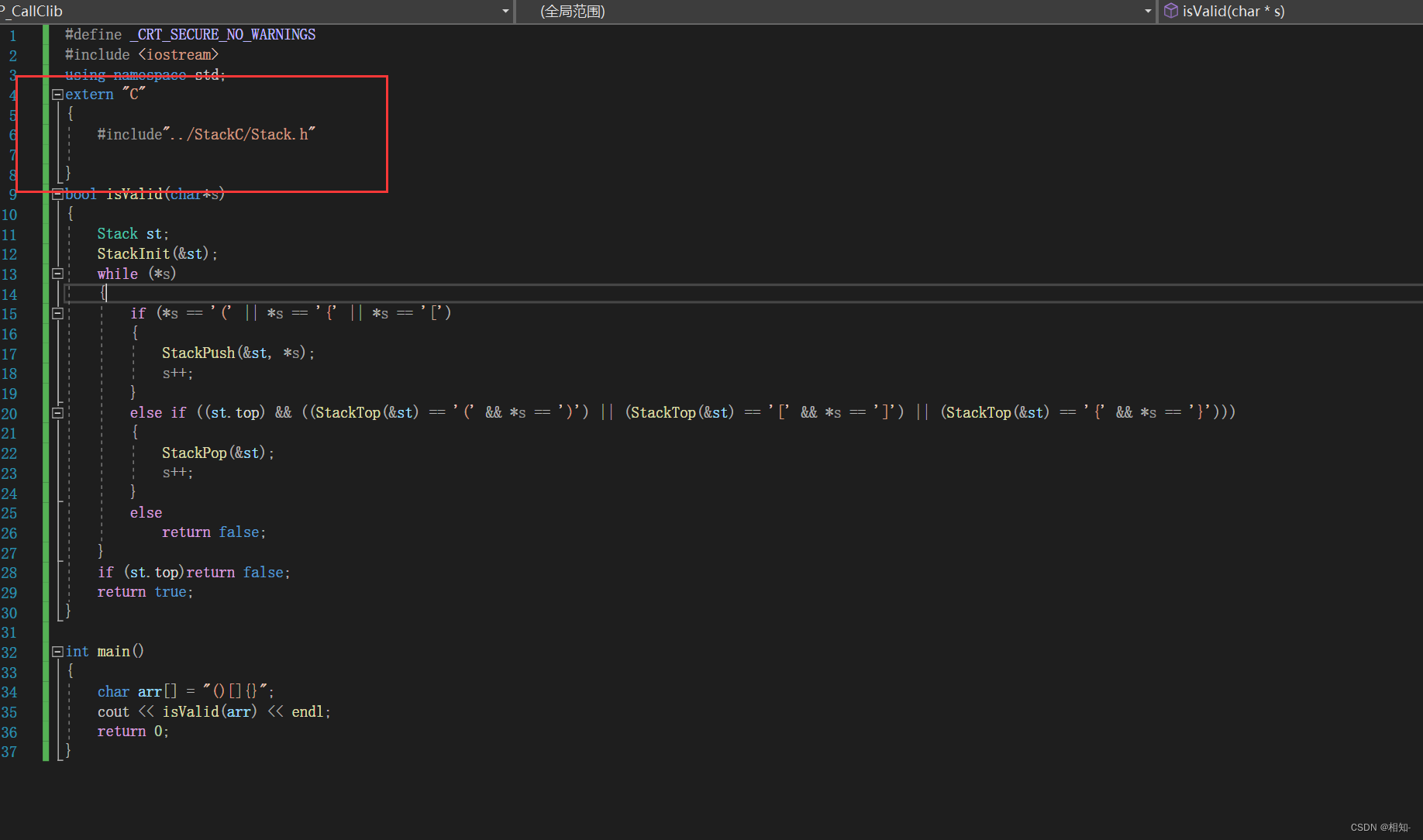
Task: Collapse the else if (st.top) block
Action: (57, 413)
